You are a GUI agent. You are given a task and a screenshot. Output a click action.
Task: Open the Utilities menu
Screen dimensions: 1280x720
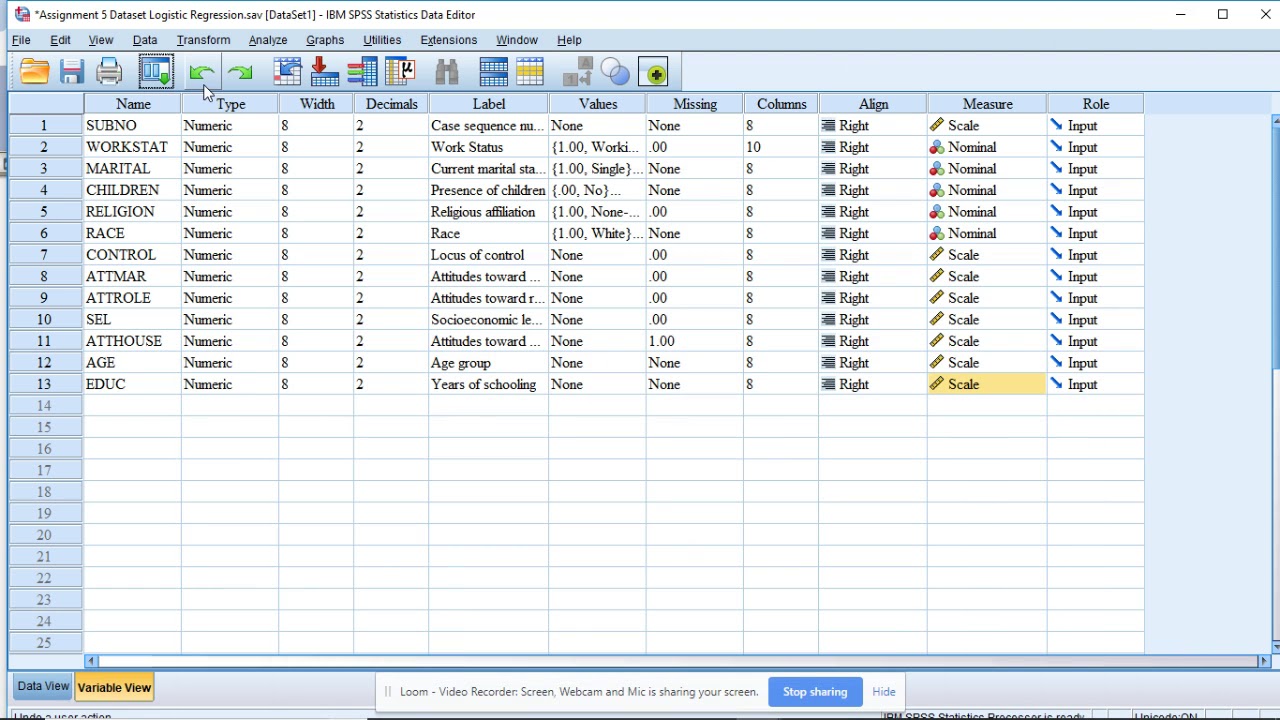coord(382,40)
